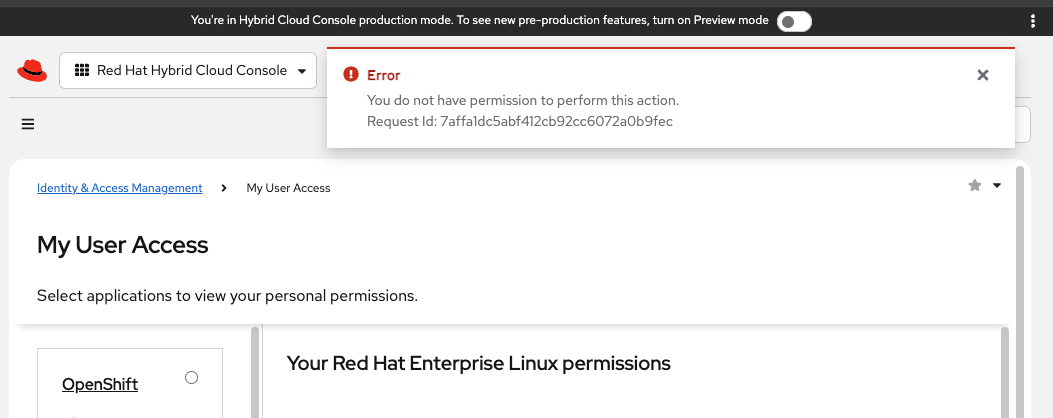Select the OpenShift application card
1053x418 pixels.
click(x=100, y=384)
